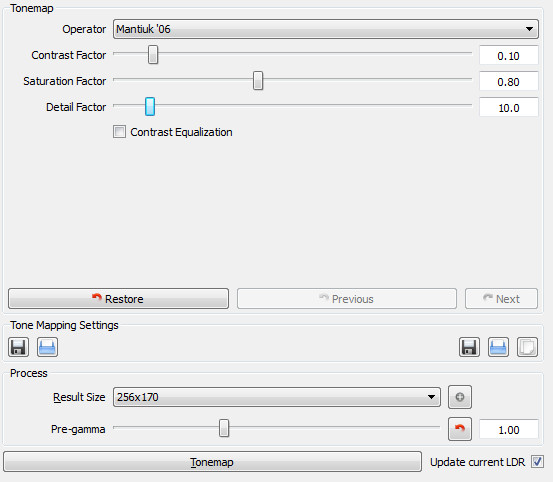Toggle the Update current LDR checkbox

[537, 462]
